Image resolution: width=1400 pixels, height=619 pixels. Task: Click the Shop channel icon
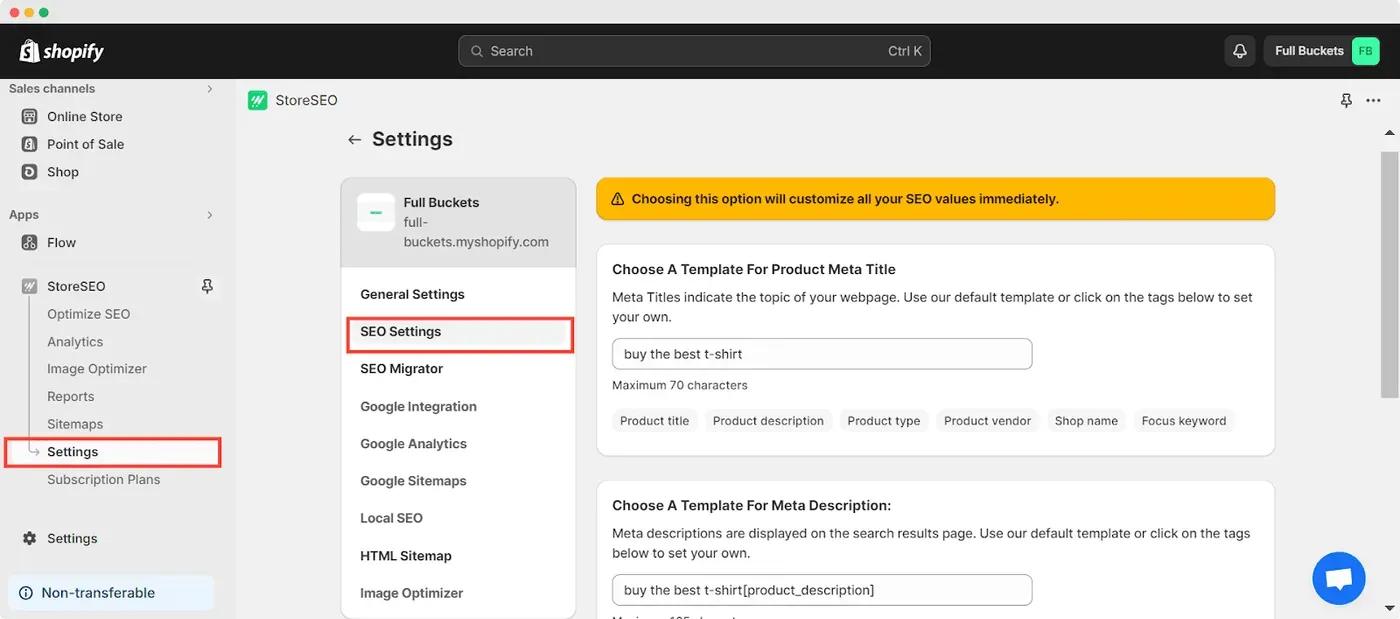click(29, 172)
